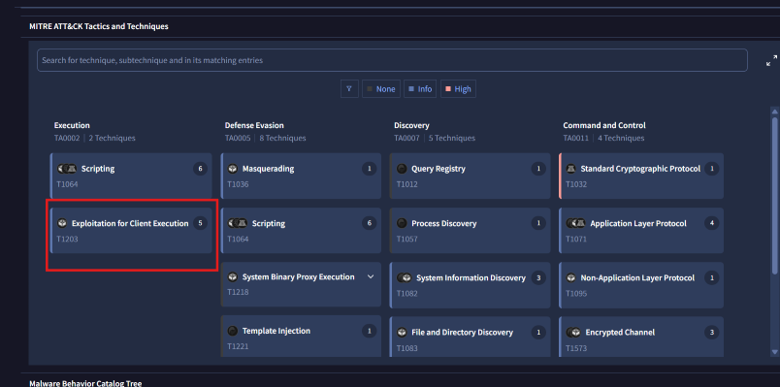Click the Defense Evasion tactic heading
Image resolution: width=780 pixels, height=387 pixels.
point(254,125)
